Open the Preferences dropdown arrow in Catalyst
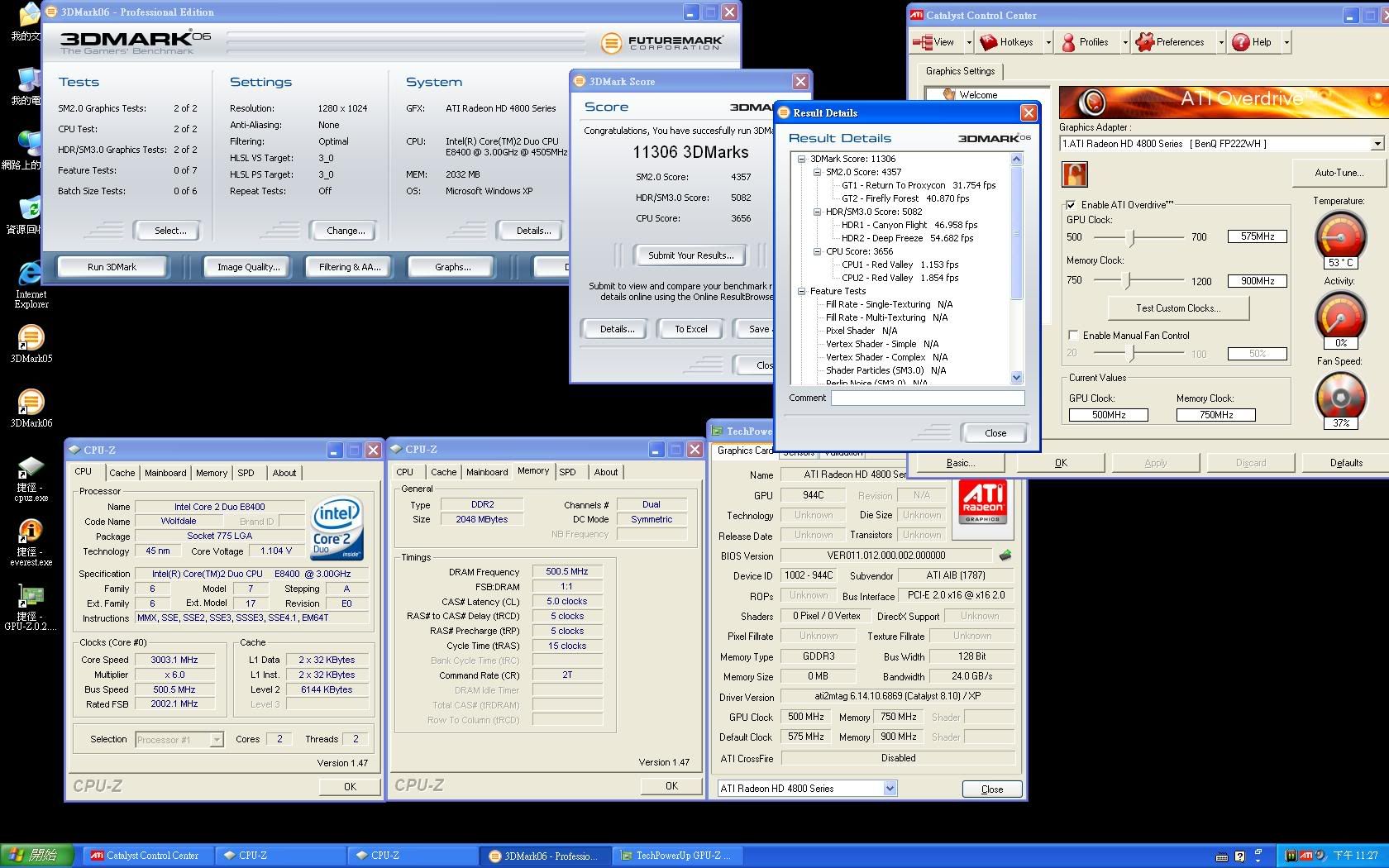Screen dimensions: 1389x868 click(1221, 42)
